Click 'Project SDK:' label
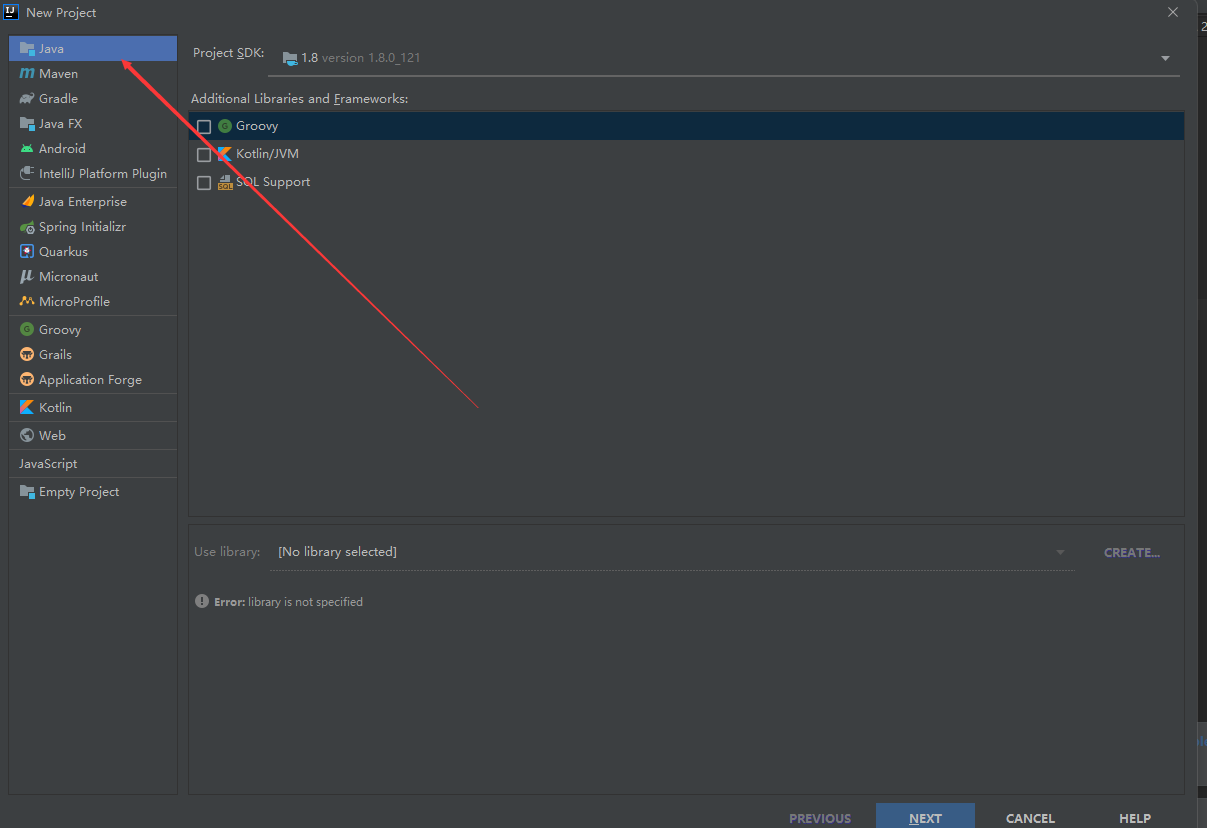This screenshot has width=1207, height=828. click(x=229, y=53)
